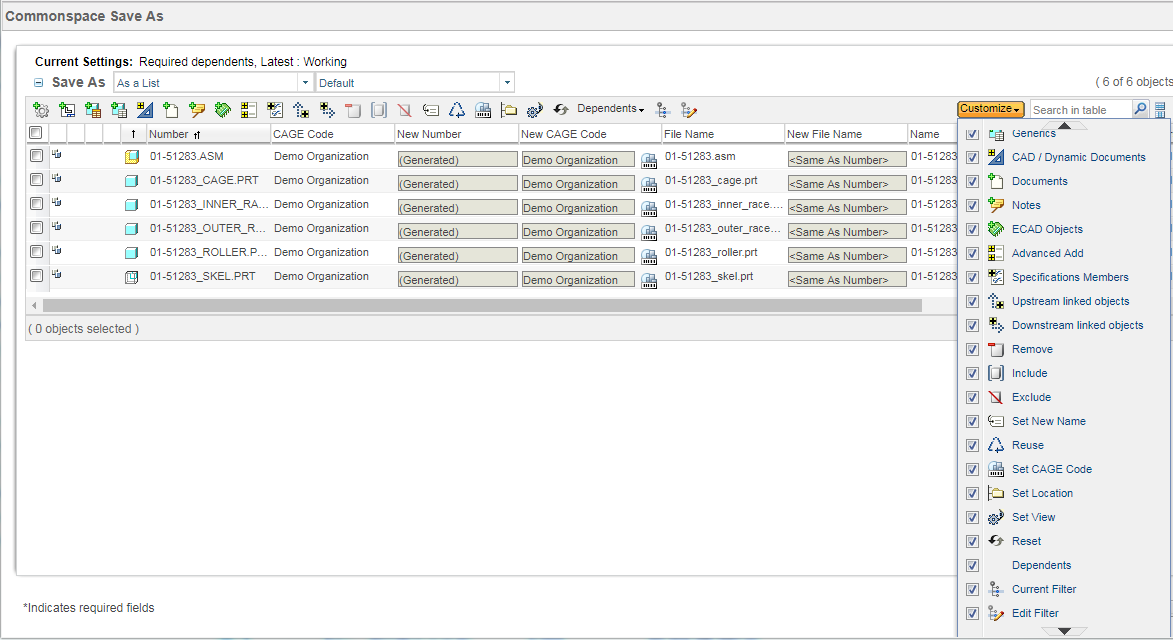Uncheck the Documents checkbox in Customize menu
The width and height of the screenshot is (1173, 640).
click(x=973, y=182)
